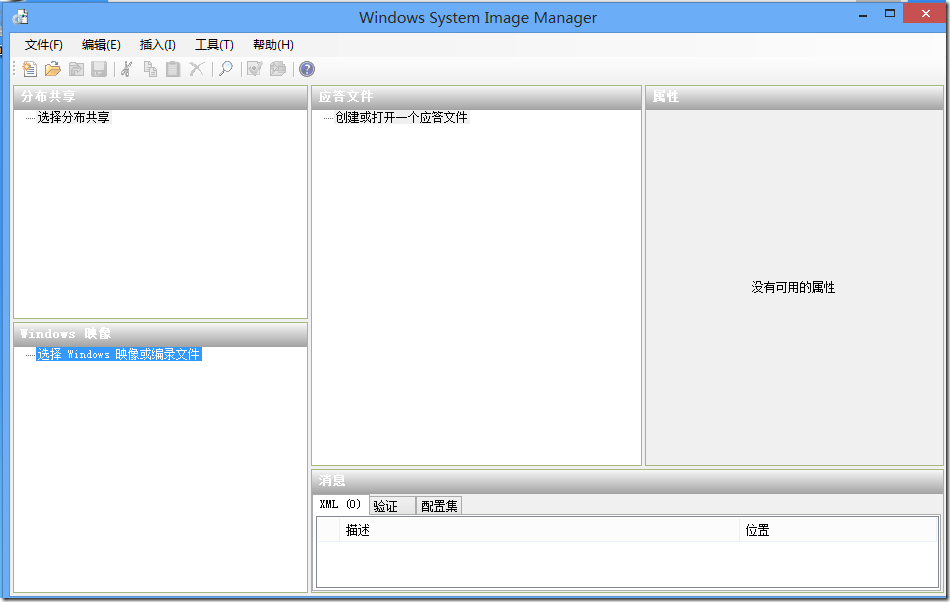
Task: Select the 选择分布共享 tree item
Action: (x=73, y=117)
